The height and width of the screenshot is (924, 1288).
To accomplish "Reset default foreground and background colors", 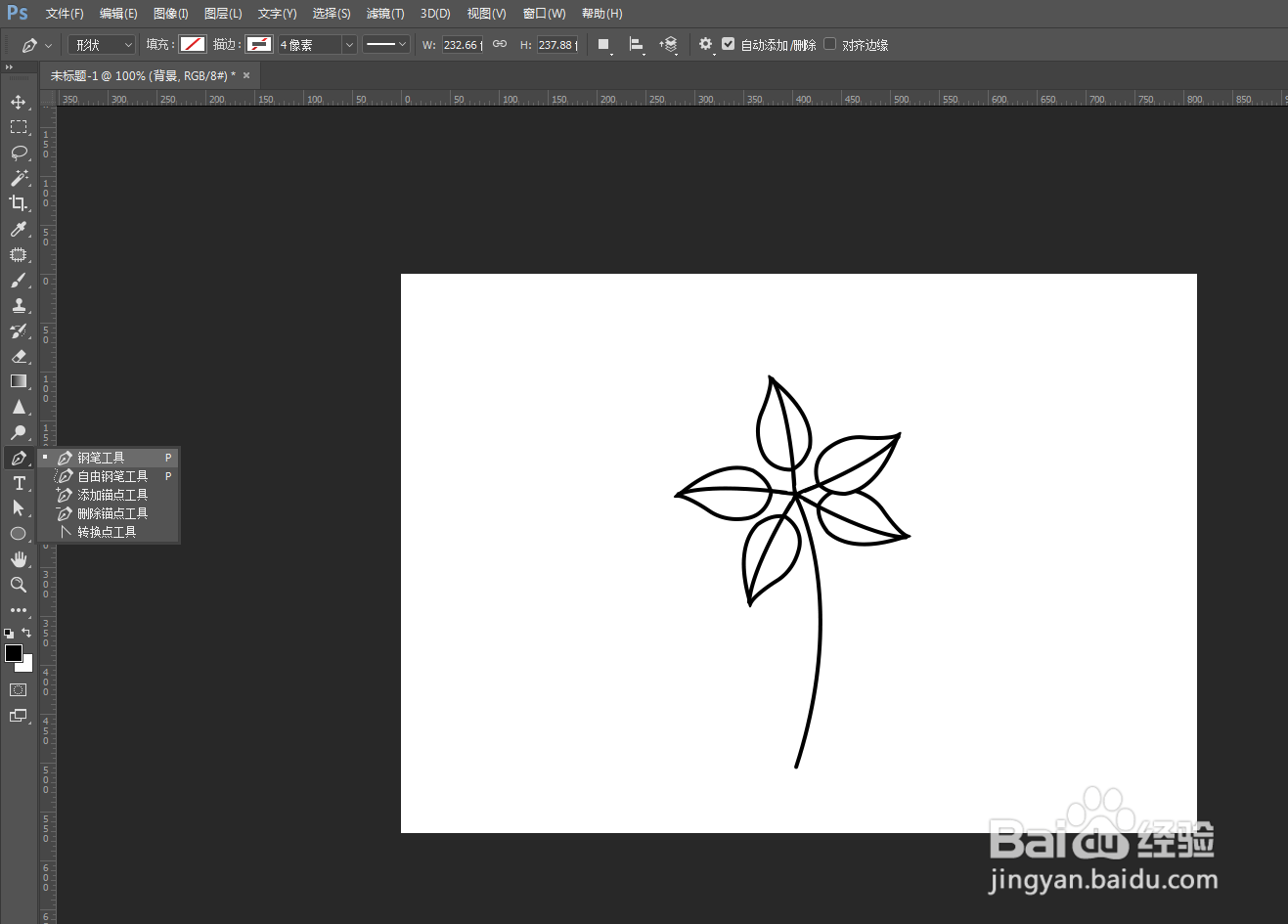I will (x=9, y=634).
